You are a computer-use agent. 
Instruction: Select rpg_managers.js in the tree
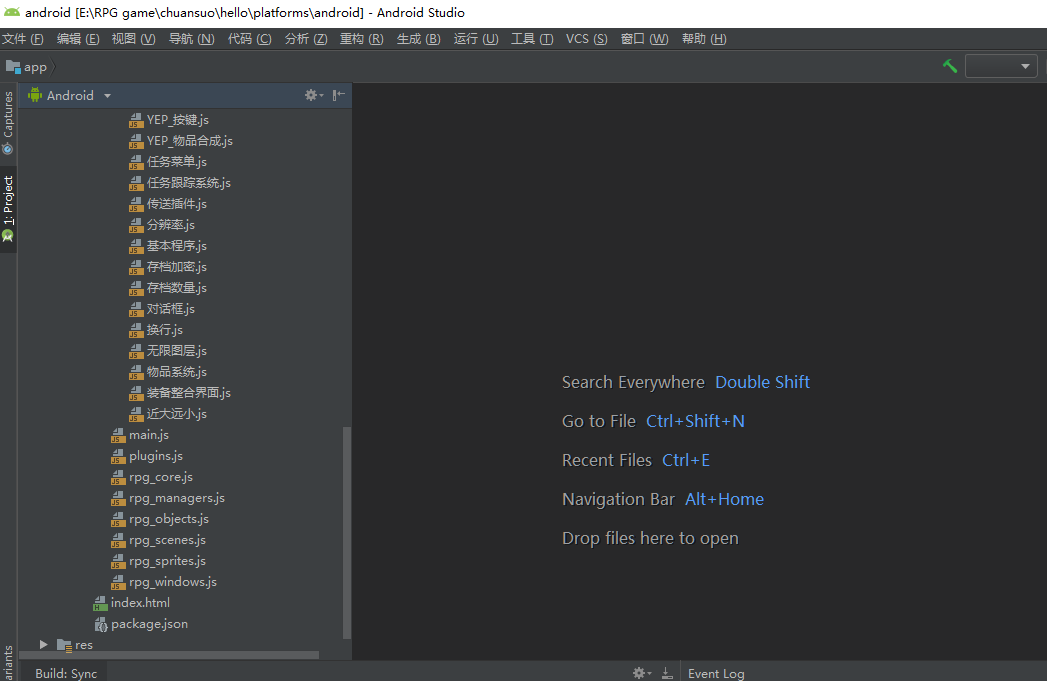tap(177, 498)
